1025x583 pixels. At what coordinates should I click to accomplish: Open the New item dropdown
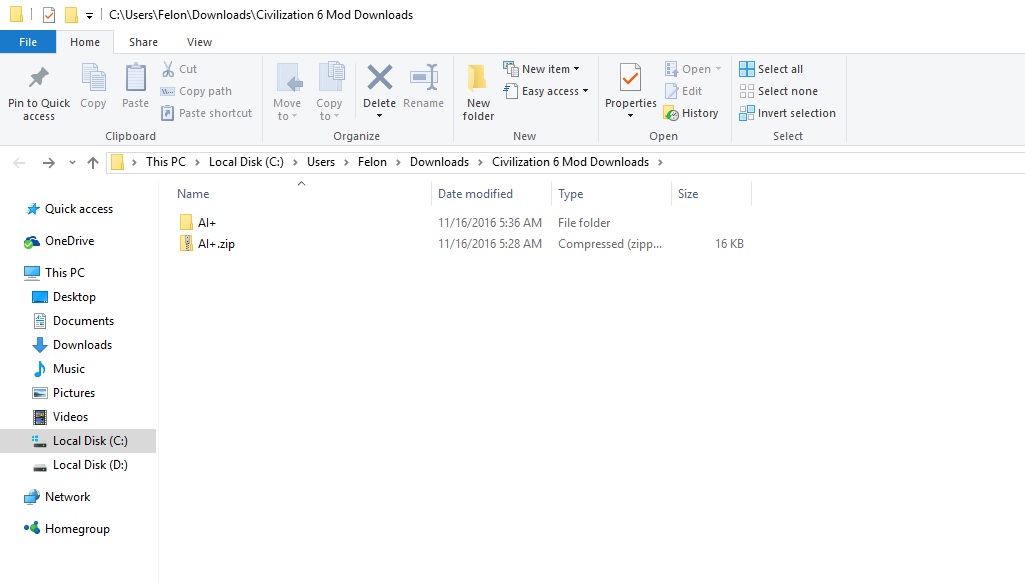tap(541, 69)
